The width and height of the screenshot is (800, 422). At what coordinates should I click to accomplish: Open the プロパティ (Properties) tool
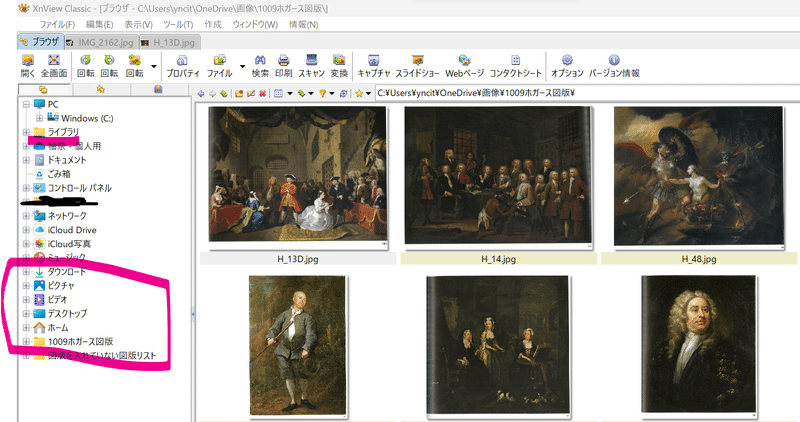click(x=183, y=66)
